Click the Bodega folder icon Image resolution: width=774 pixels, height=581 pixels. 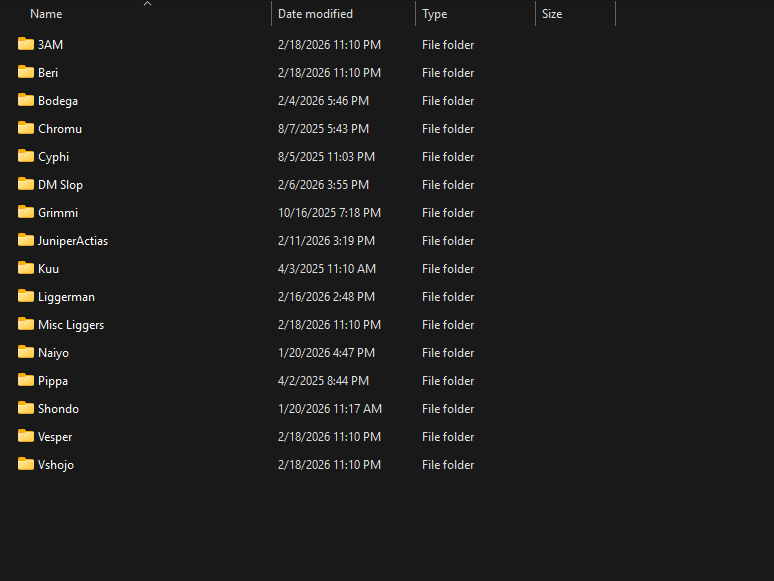click(26, 100)
